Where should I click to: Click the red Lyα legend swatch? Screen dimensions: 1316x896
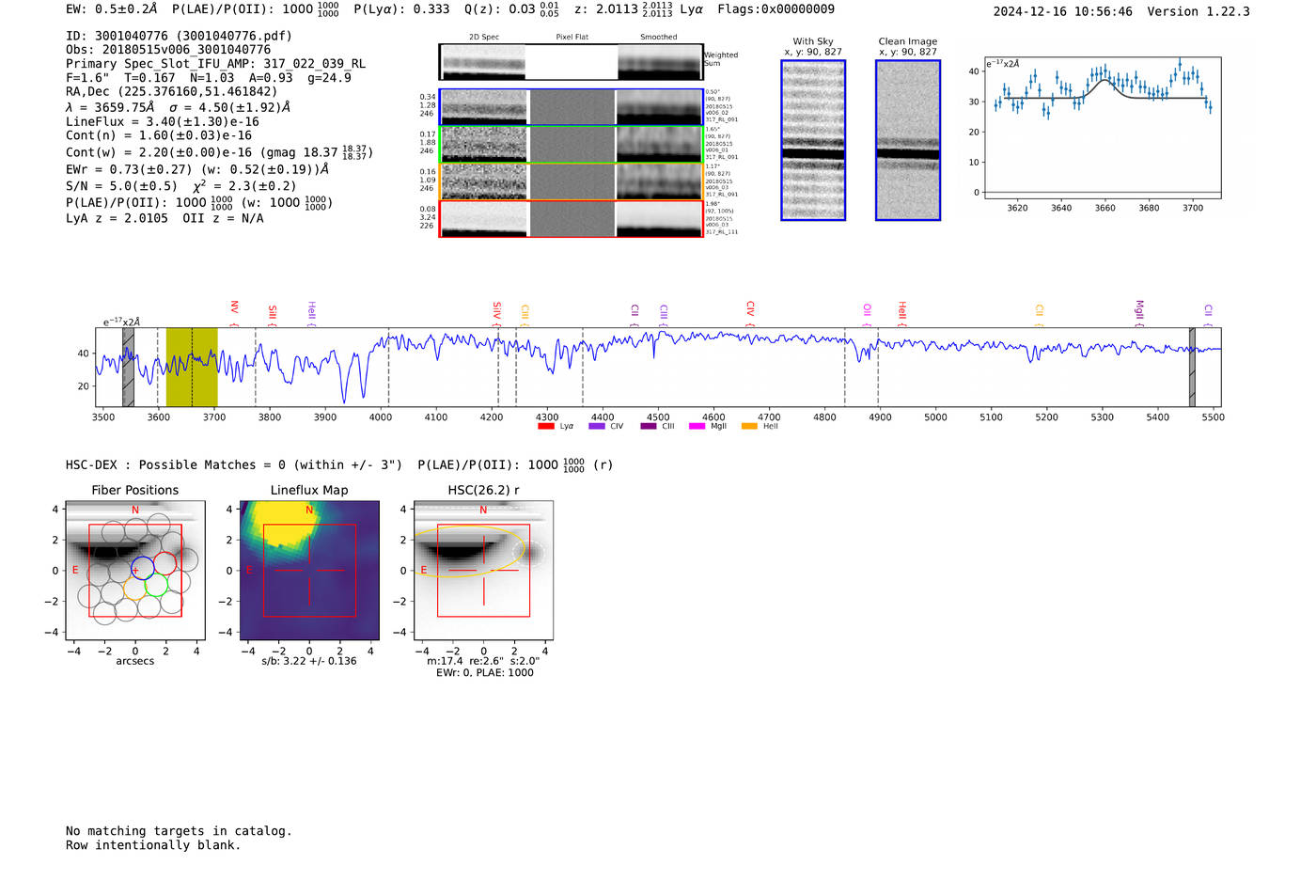pos(545,427)
